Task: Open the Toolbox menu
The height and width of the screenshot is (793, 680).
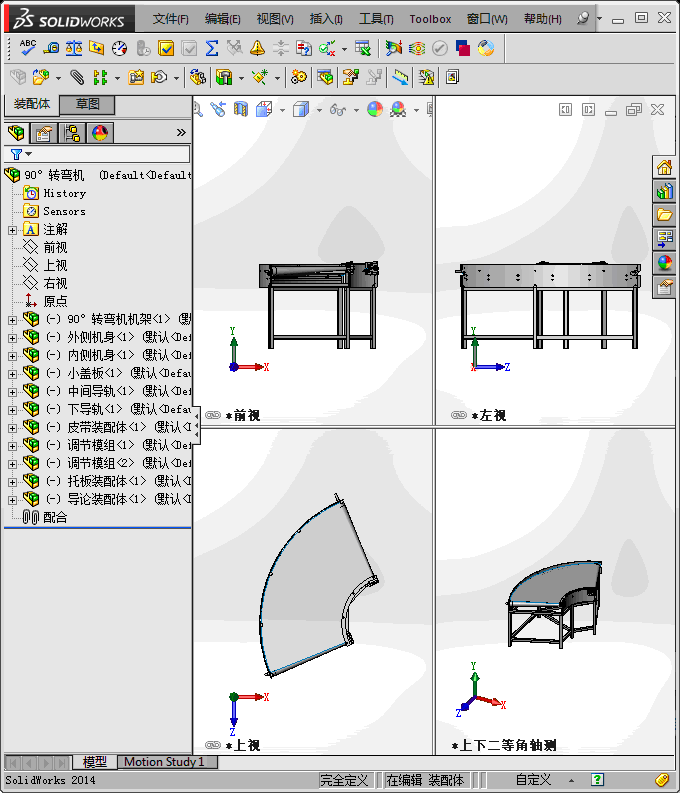Action: tap(430, 19)
